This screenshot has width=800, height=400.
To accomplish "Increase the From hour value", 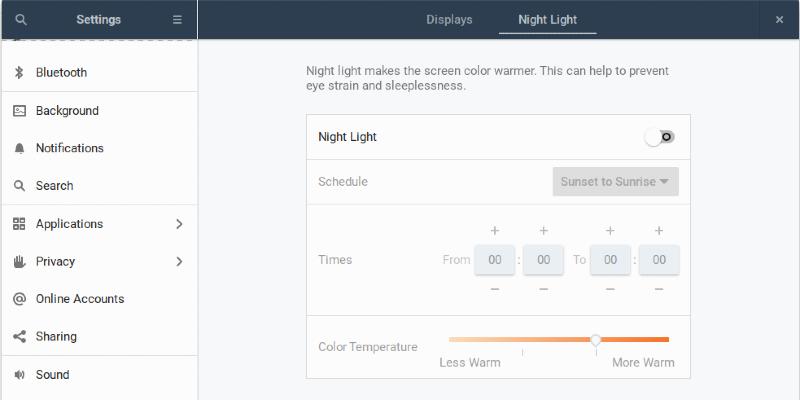I will coord(494,231).
